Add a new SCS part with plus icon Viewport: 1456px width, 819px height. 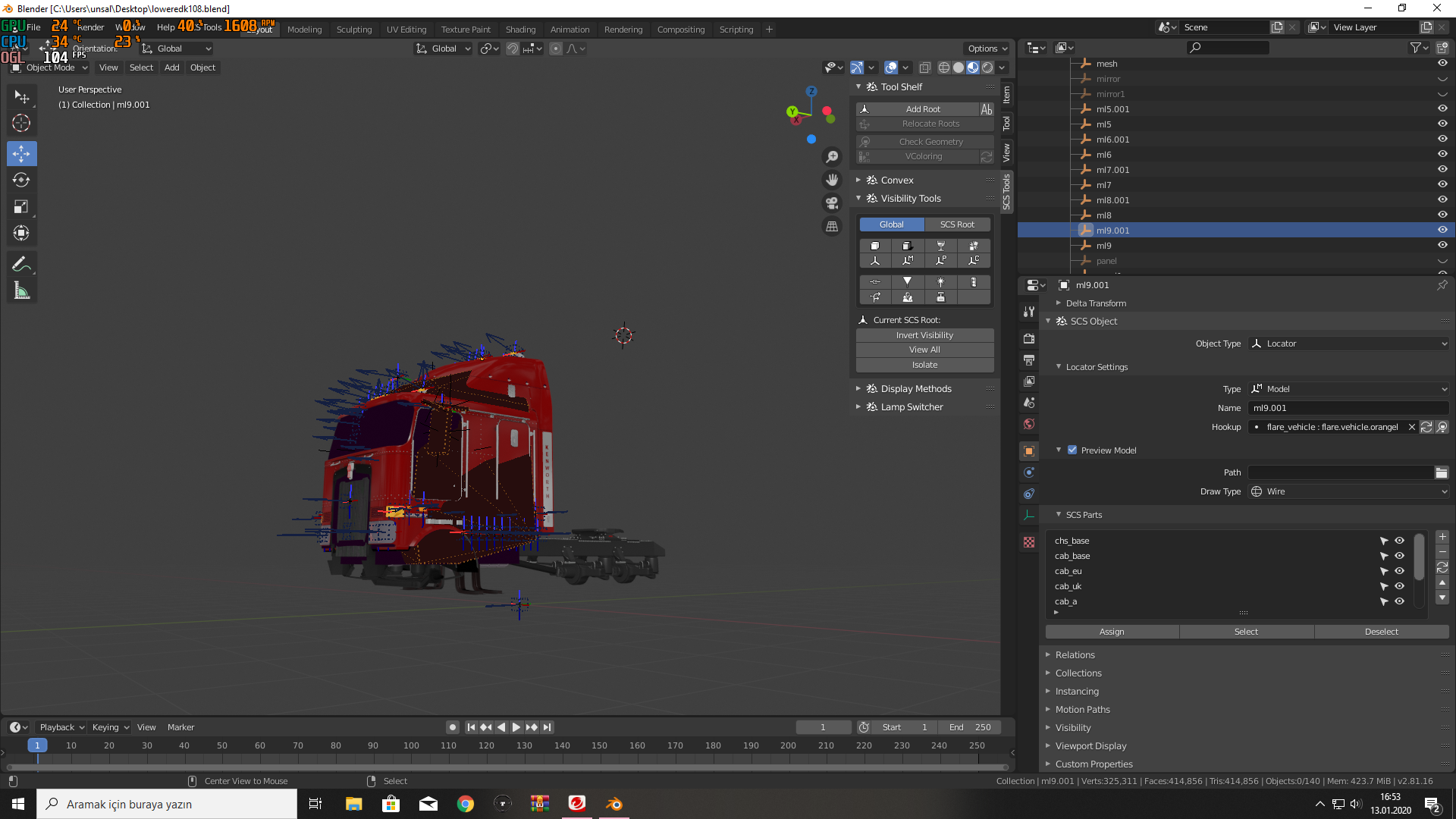tap(1442, 537)
